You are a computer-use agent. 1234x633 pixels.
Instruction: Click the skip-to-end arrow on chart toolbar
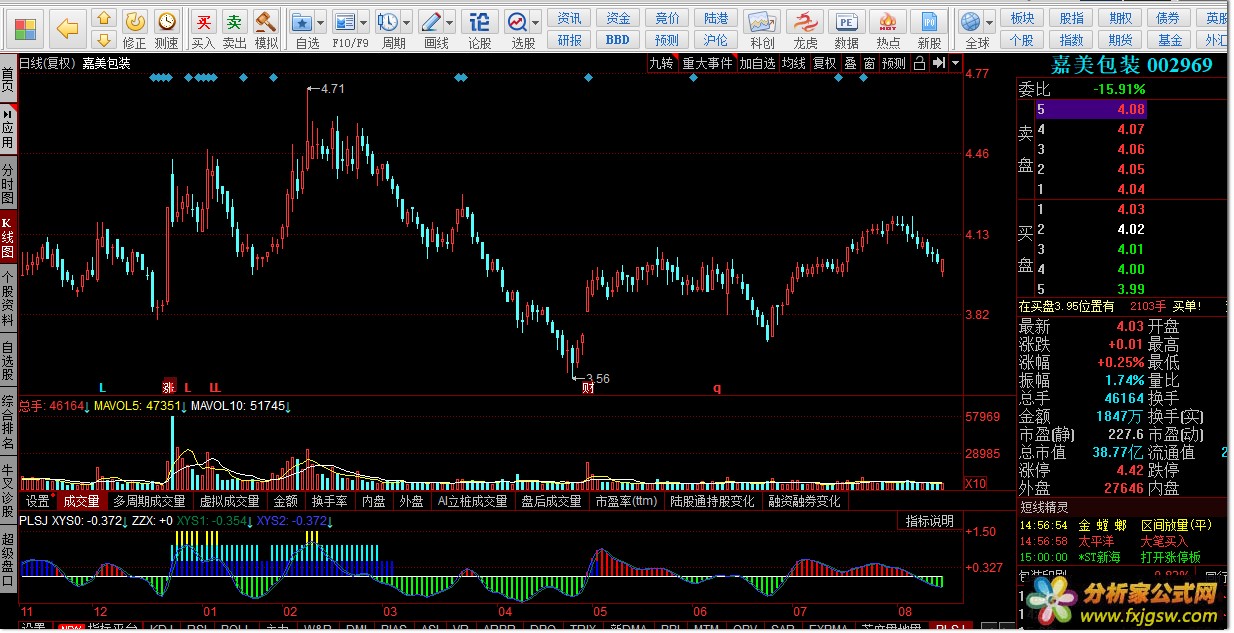point(938,62)
